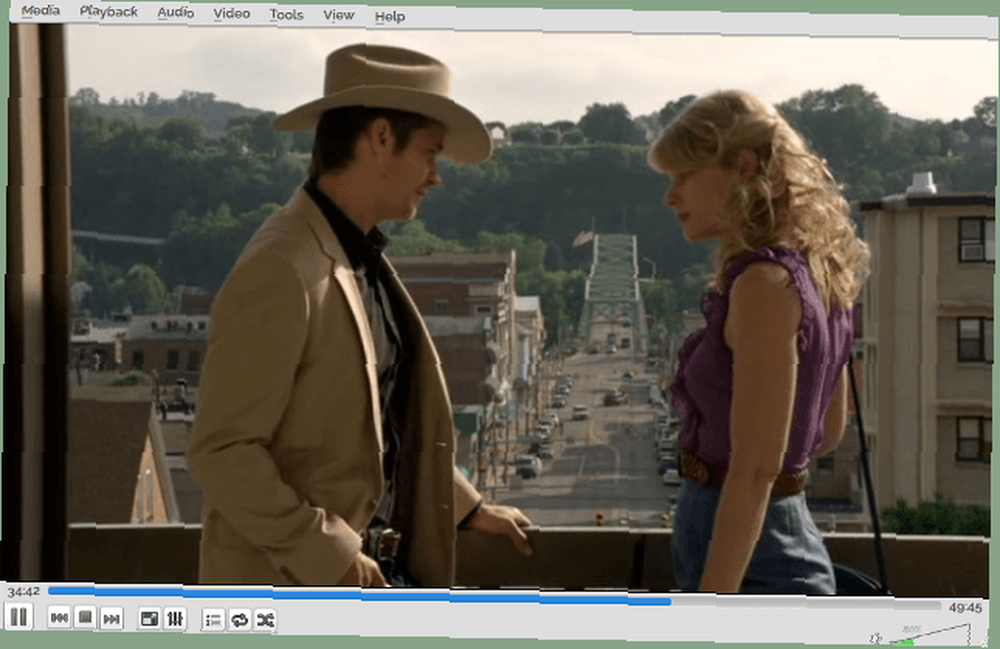
Task: Open the Media menu
Action: tap(40, 11)
